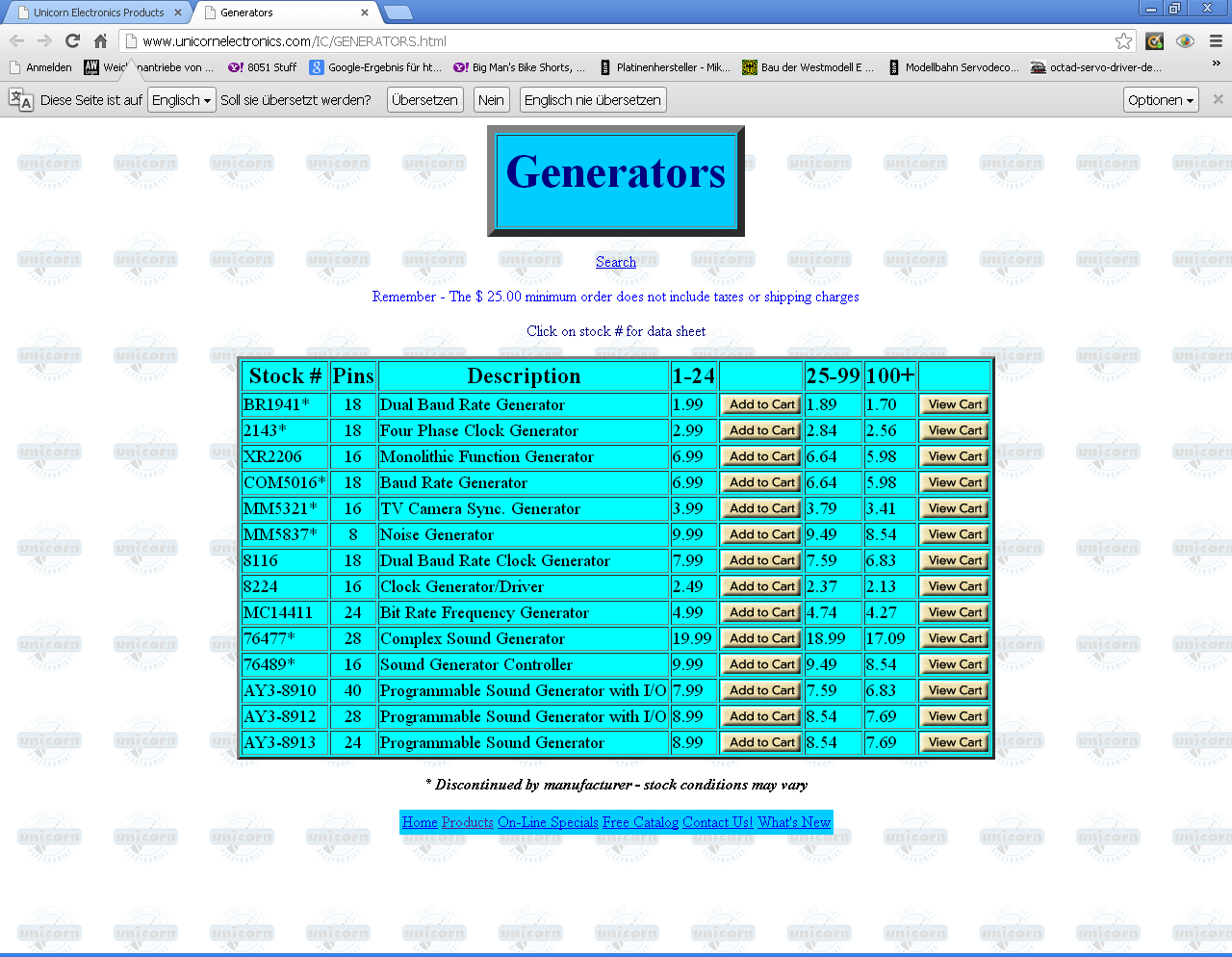Screen dimensions: 1232x957
Task: Add 8224 Clock Generator/Driver to cart
Action: 761,586
